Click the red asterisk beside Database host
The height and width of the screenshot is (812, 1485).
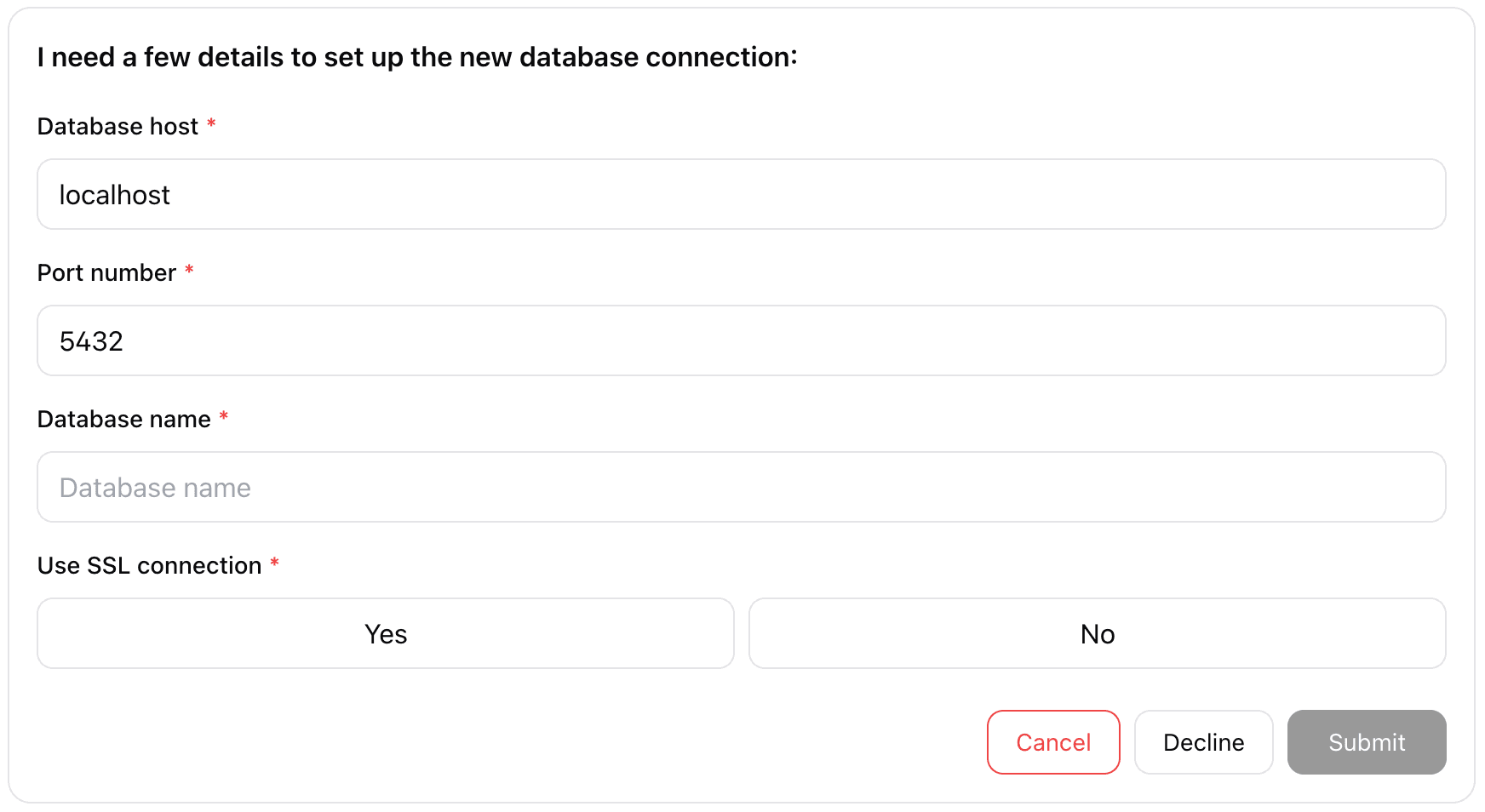click(x=211, y=124)
